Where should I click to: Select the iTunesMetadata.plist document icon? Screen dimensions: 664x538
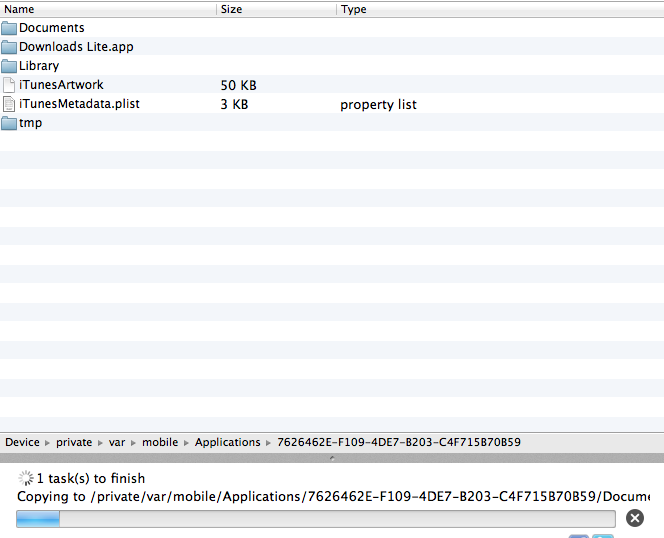(9, 104)
